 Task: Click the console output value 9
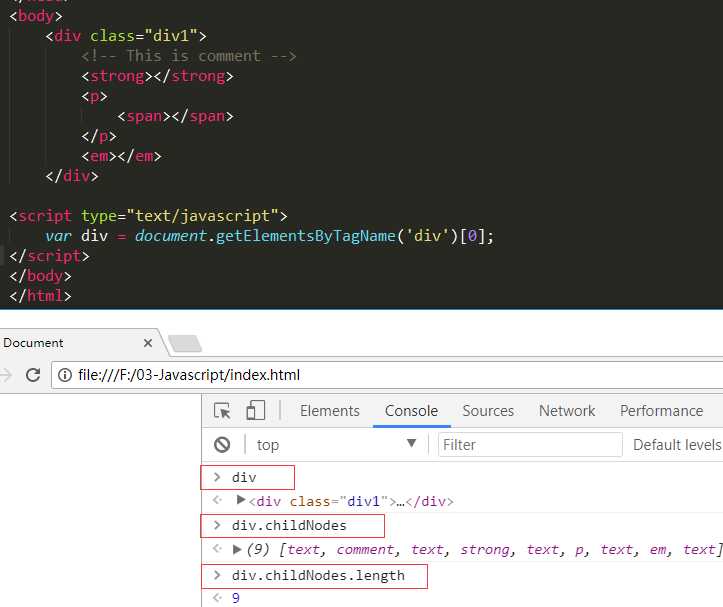click(236, 598)
